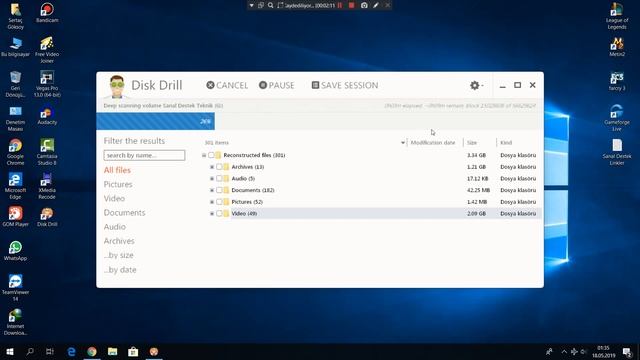Check the Pictures folder checkbox
The width and height of the screenshot is (640, 360).
click(x=219, y=202)
